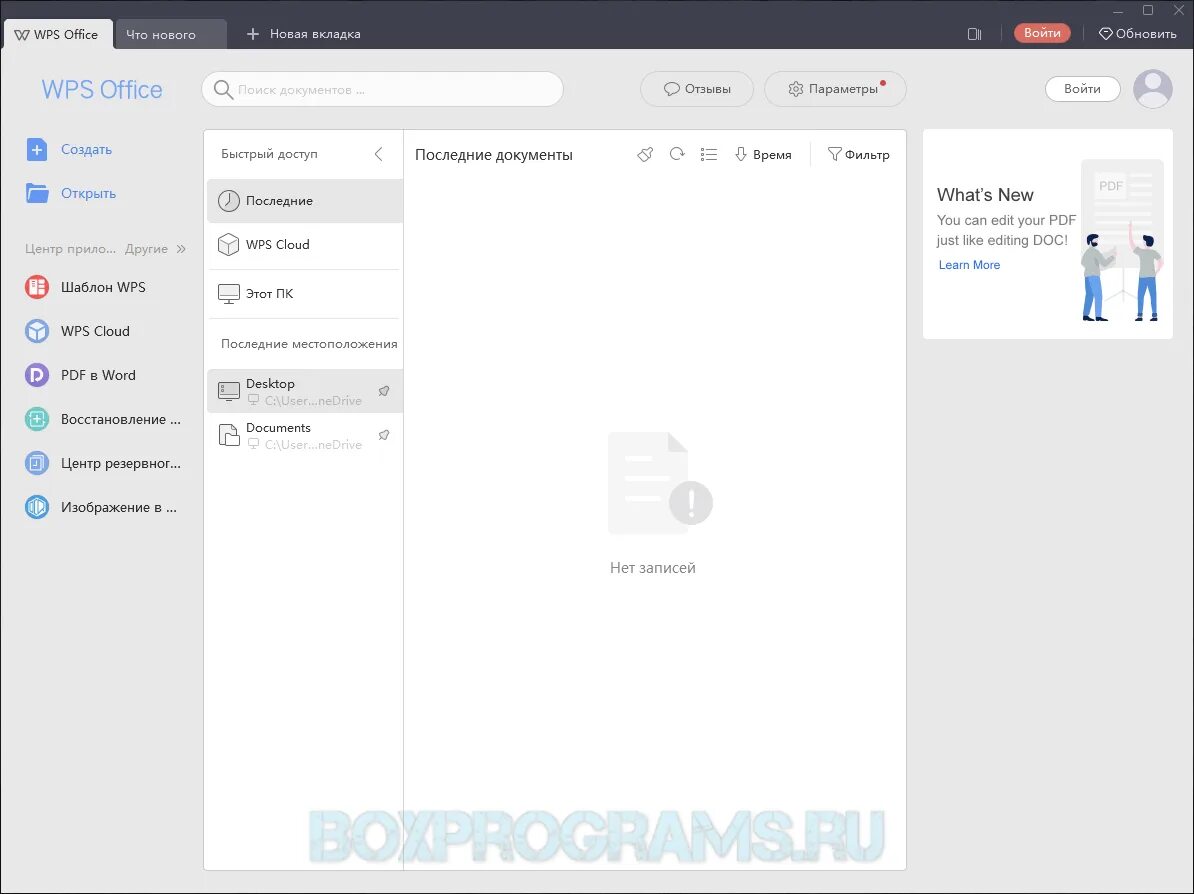Click the Learn More link
This screenshot has width=1194, height=894.
pyautogui.click(x=969, y=264)
